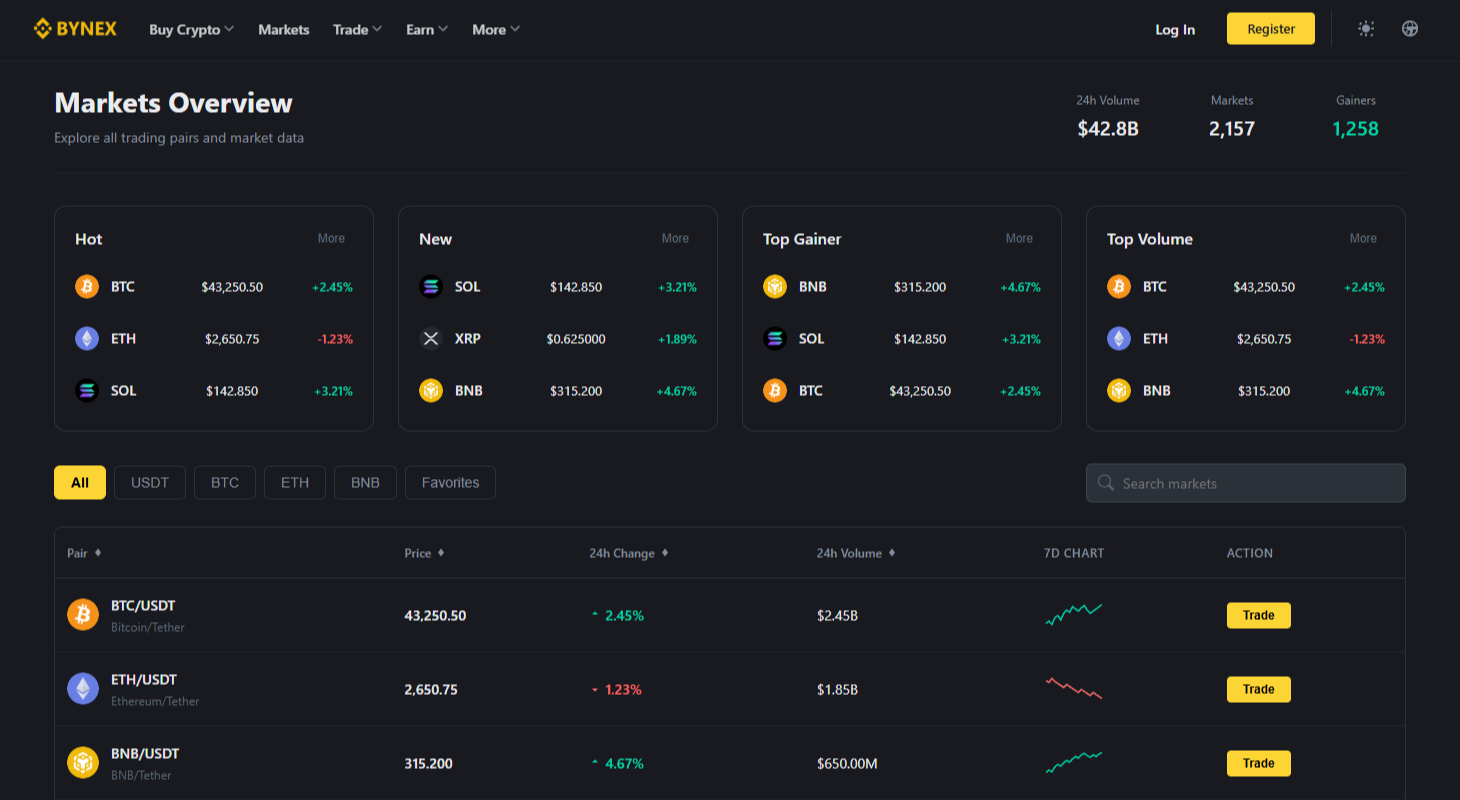Image resolution: width=1460 pixels, height=800 pixels.
Task: Click Trade button for ETH/USDT
Action: coord(1258,689)
